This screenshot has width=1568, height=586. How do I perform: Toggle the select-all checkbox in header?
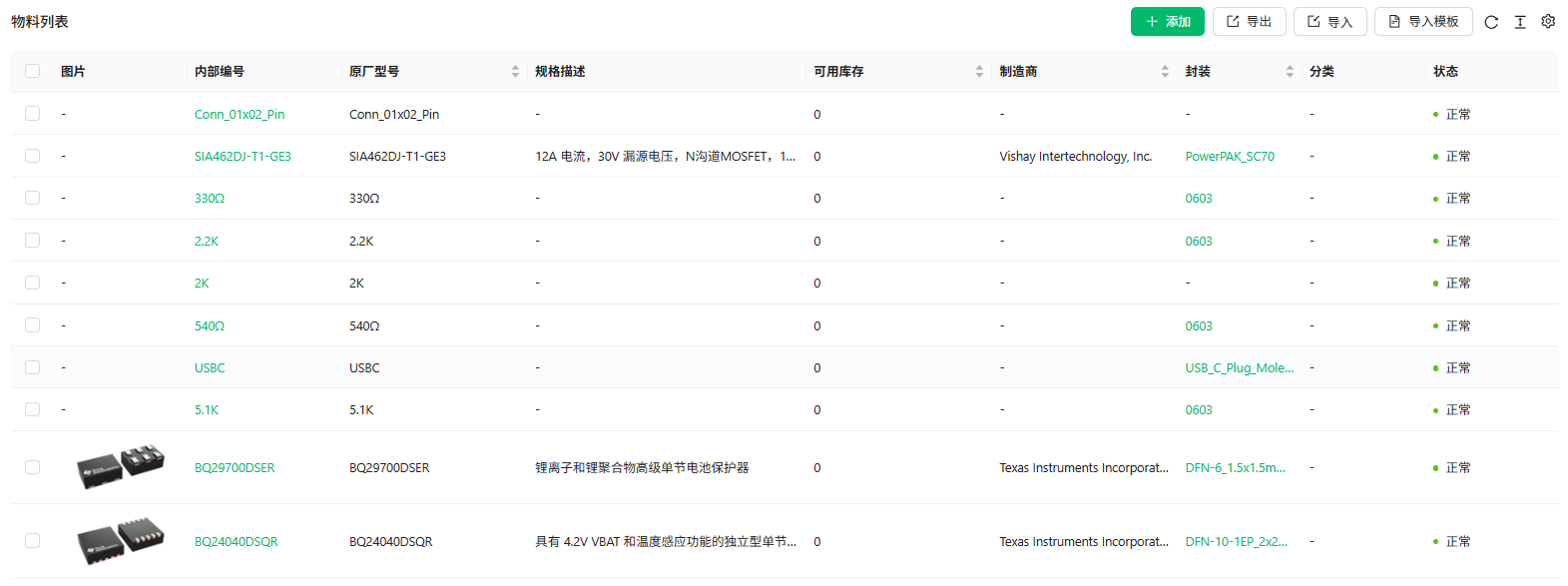(33, 71)
